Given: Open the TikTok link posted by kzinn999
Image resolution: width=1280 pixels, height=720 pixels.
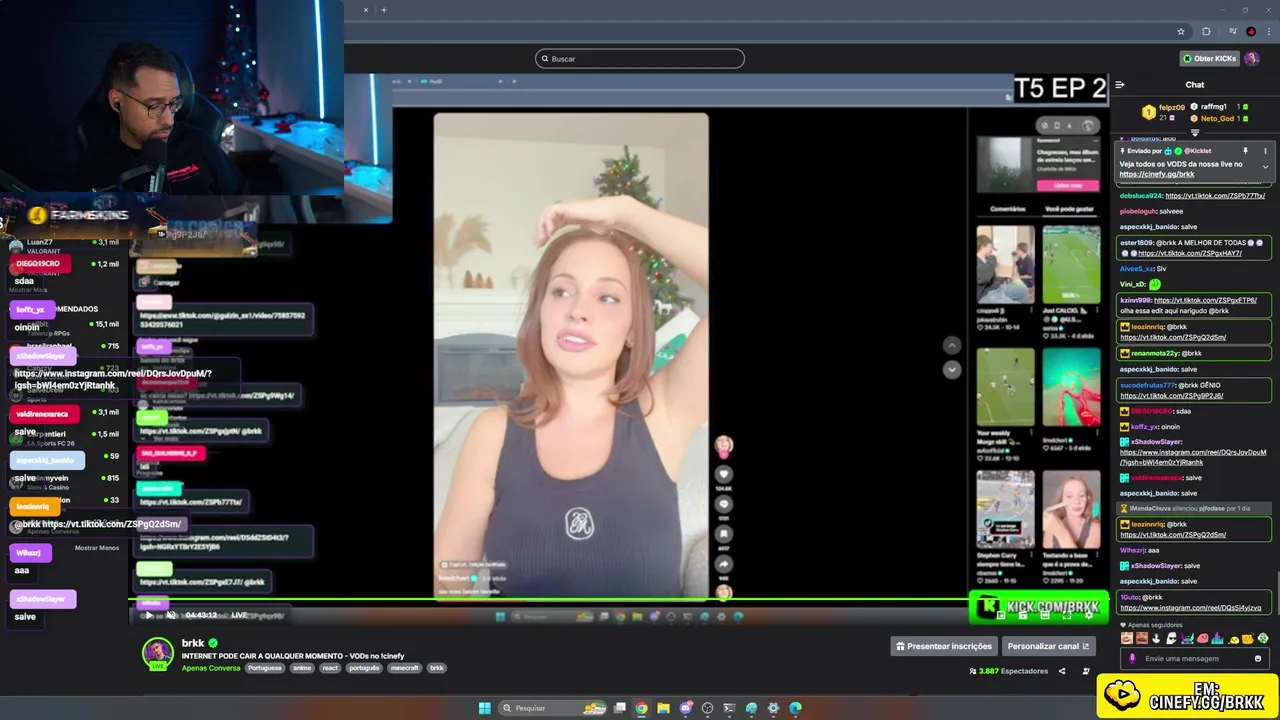Looking at the screenshot, I should [x=1205, y=300].
